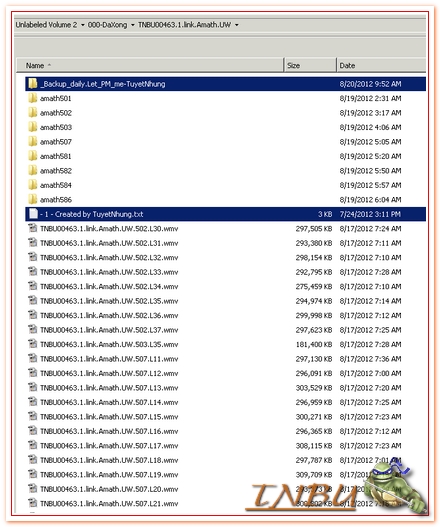Image resolution: width=440 pixels, height=527 pixels.
Task: Select file name TNBU00463.1.link.Amath.UW.507.L19.wmv
Action: pos(109,474)
